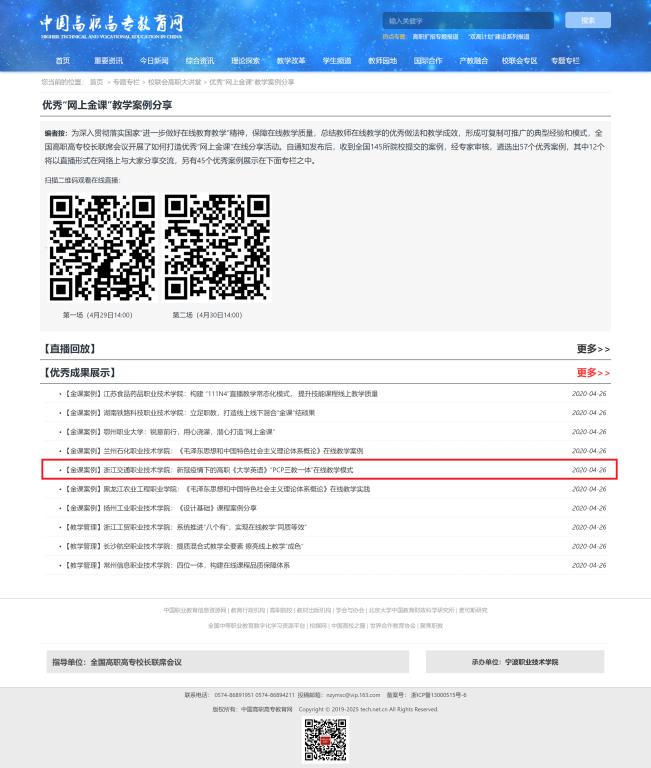Focus the 输入关键字 search field
The width and height of the screenshot is (651, 768).
tap(468, 21)
